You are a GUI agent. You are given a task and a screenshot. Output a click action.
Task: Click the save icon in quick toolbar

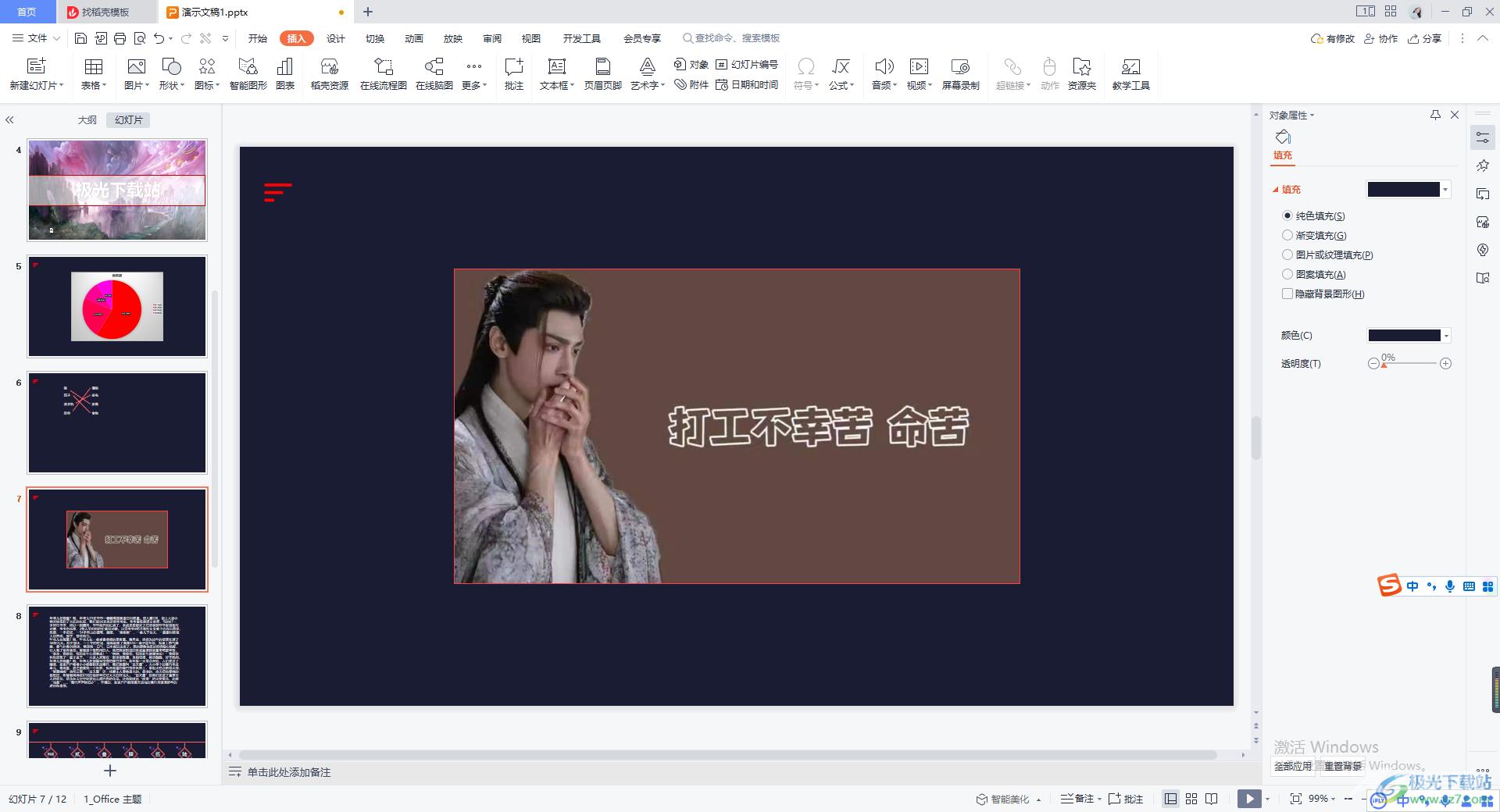[x=80, y=38]
